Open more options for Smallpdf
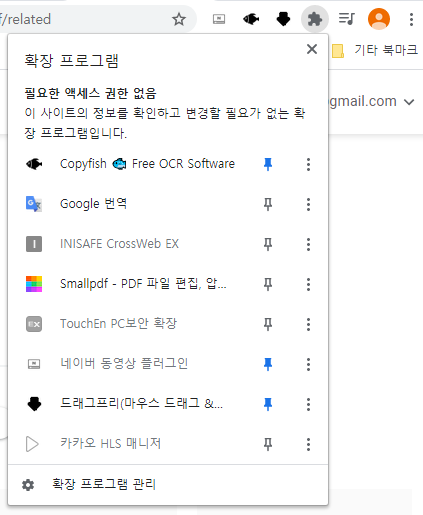Image resolution: width=423 pixels, height=515 pixels. 308,284
